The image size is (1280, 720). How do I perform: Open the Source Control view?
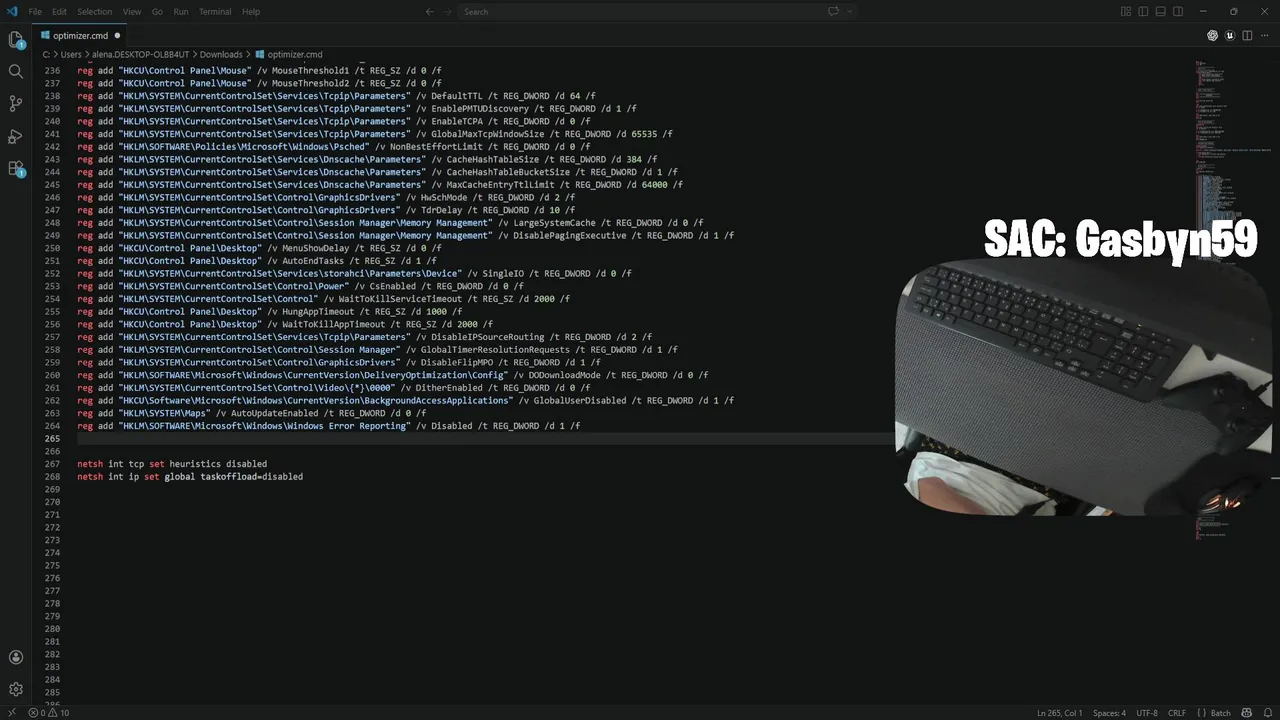(x=16, y=104)
